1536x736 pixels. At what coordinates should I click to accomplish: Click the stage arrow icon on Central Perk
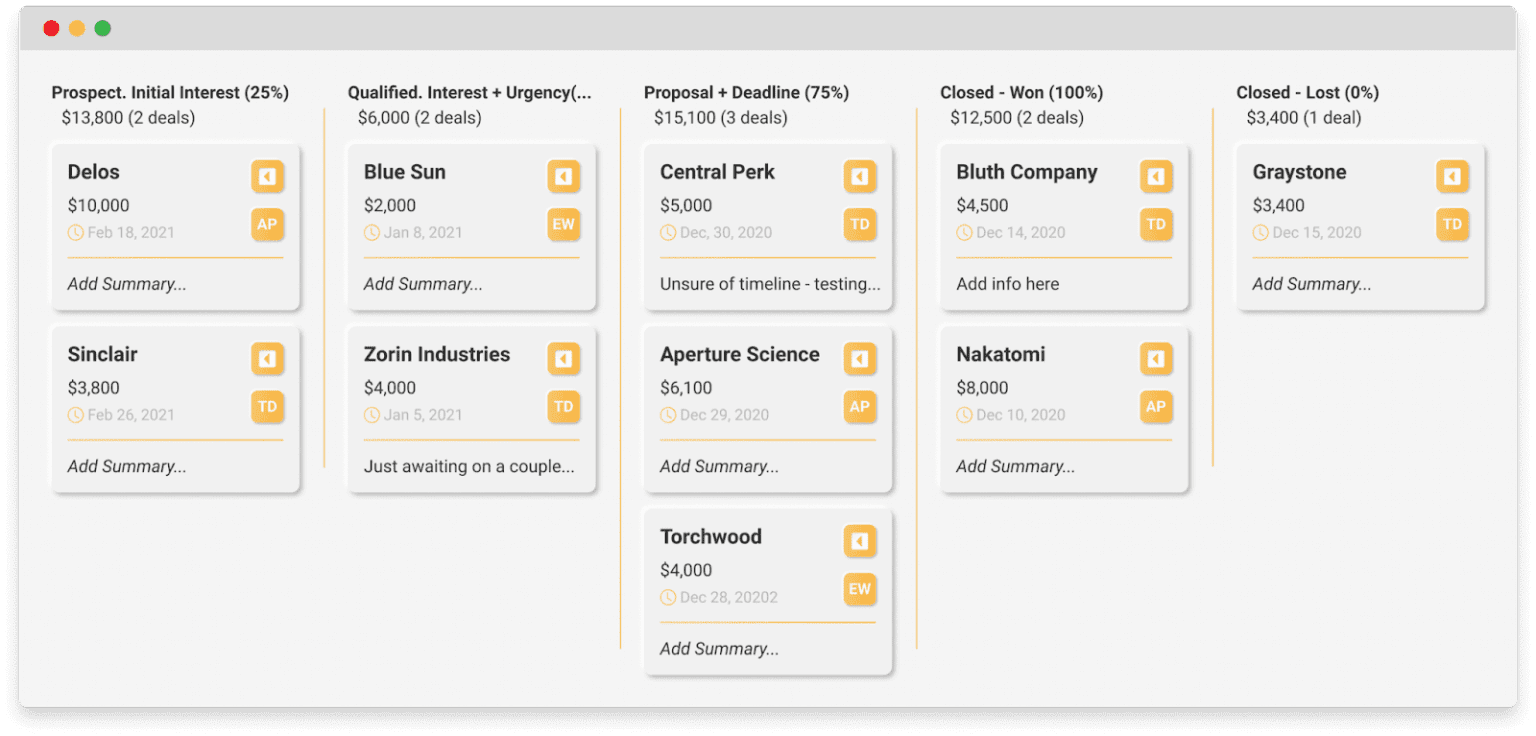[860, 176]
